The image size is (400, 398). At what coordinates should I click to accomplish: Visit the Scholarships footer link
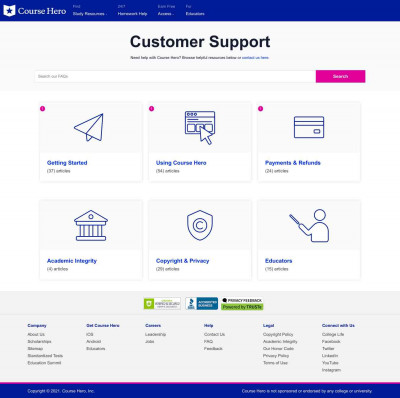click(39, 341)
